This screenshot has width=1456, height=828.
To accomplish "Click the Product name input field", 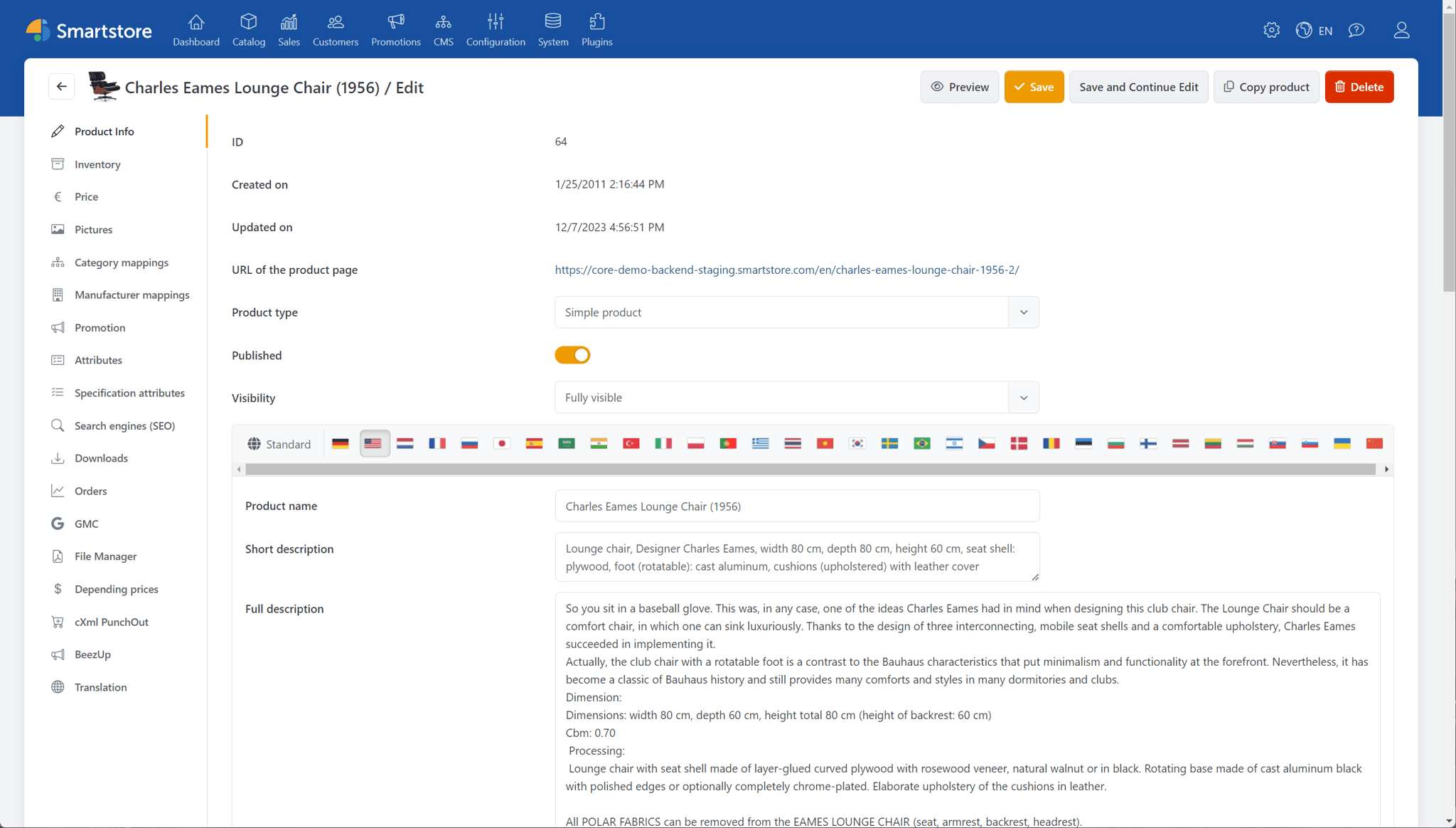I will pyautogui.click(x=796, y=506).
